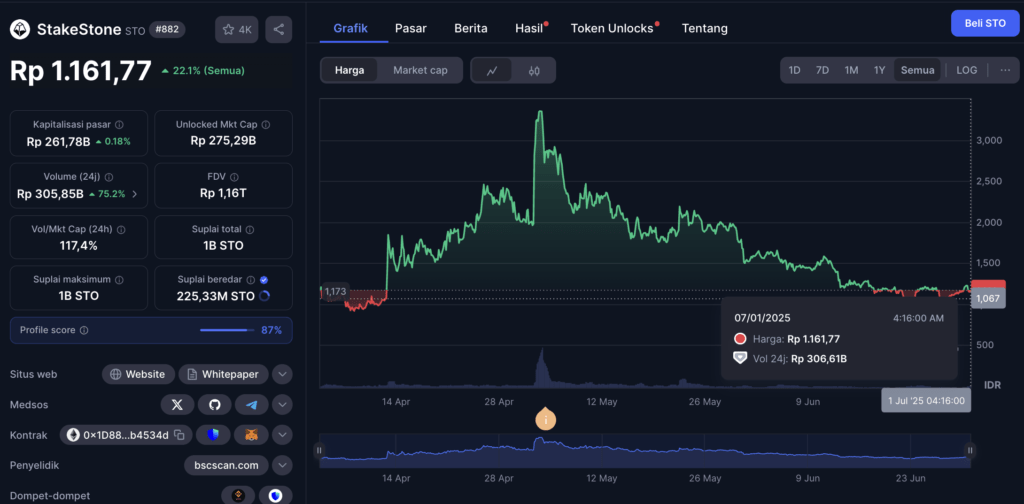
Task: Open the bscscan.com explorer link
Action: coord(227,465)
